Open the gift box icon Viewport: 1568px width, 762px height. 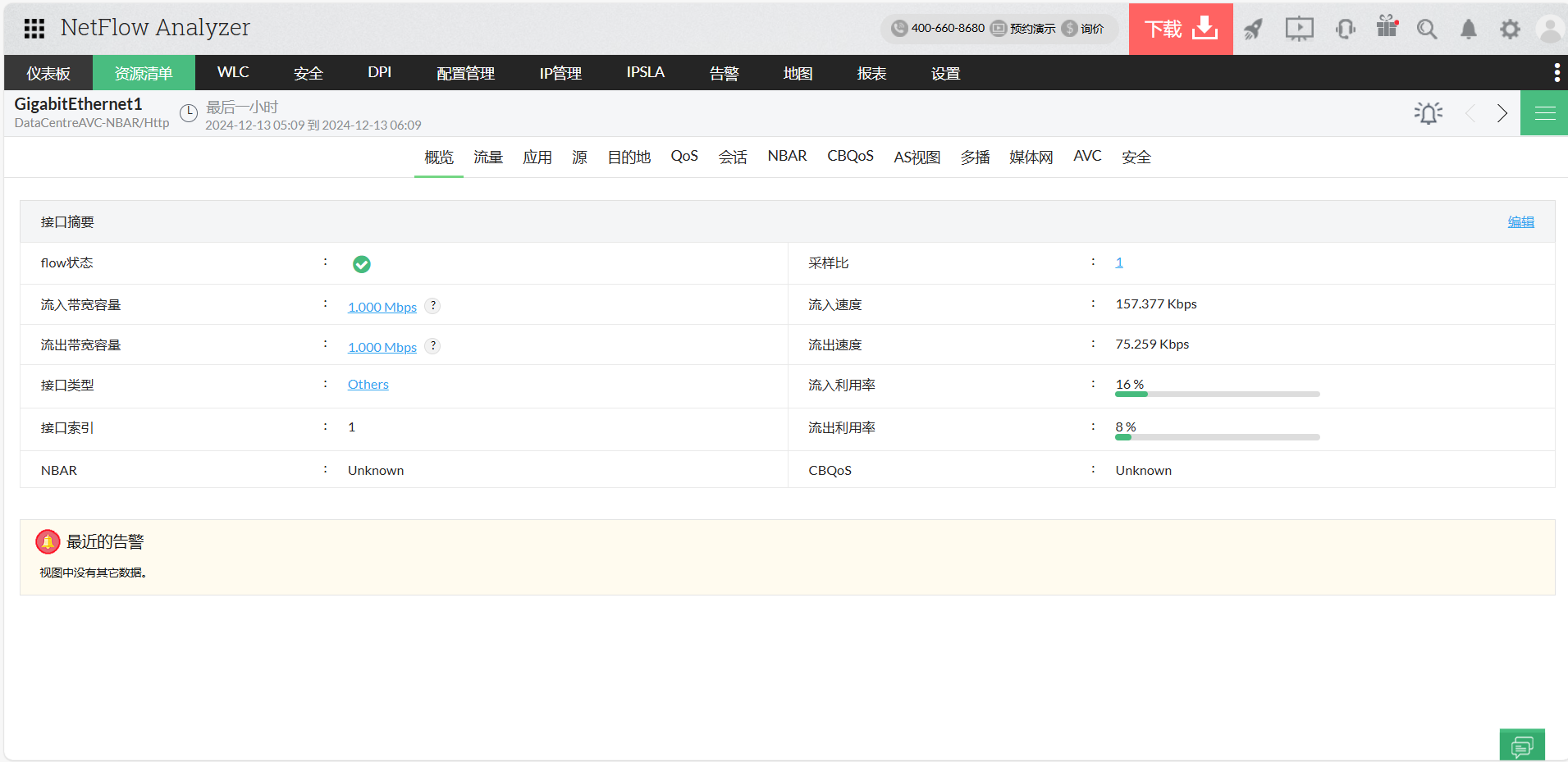pos(1387,27)
